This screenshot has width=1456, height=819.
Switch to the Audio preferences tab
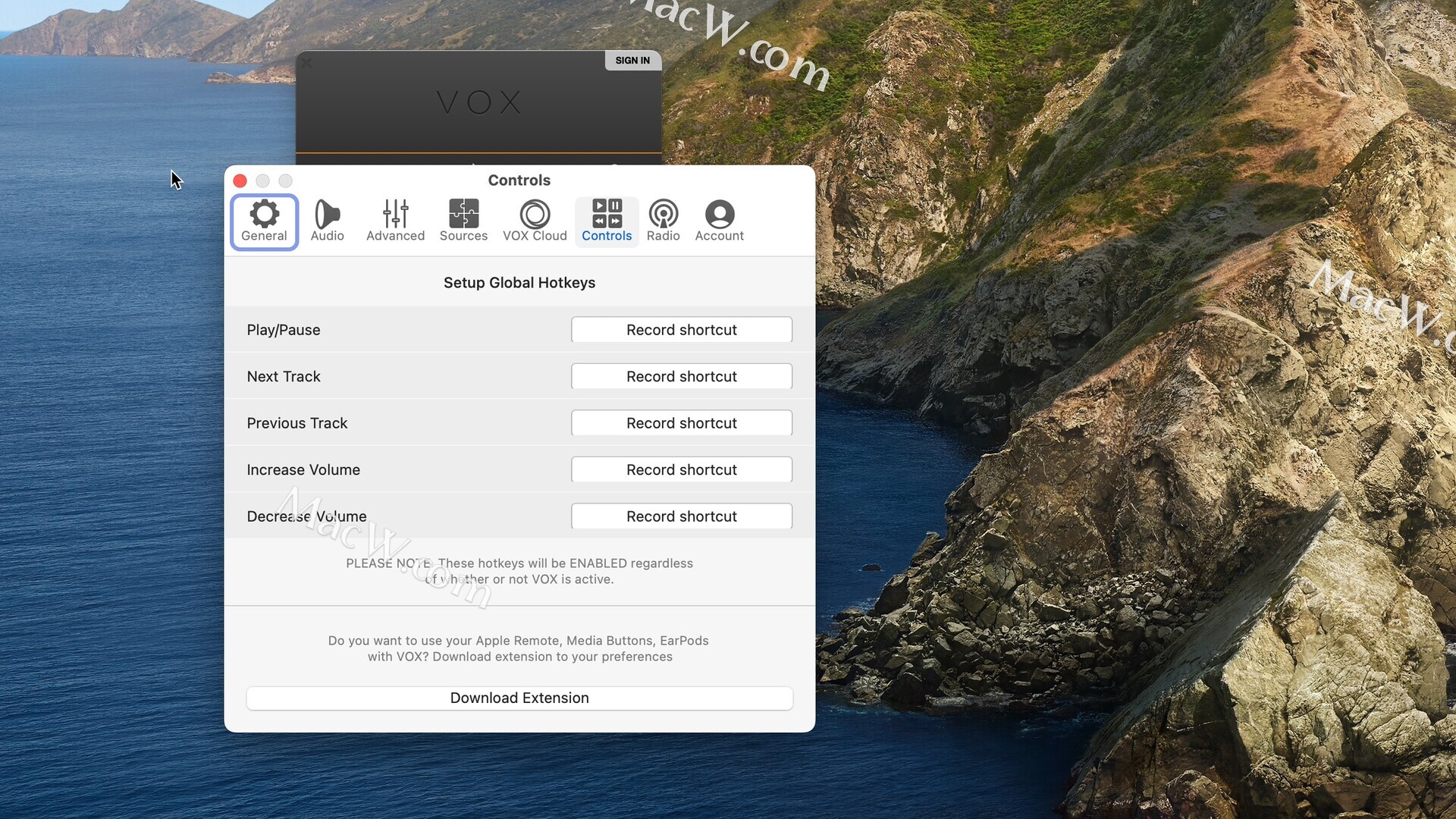pyautogui.click(x=327, y=221)
